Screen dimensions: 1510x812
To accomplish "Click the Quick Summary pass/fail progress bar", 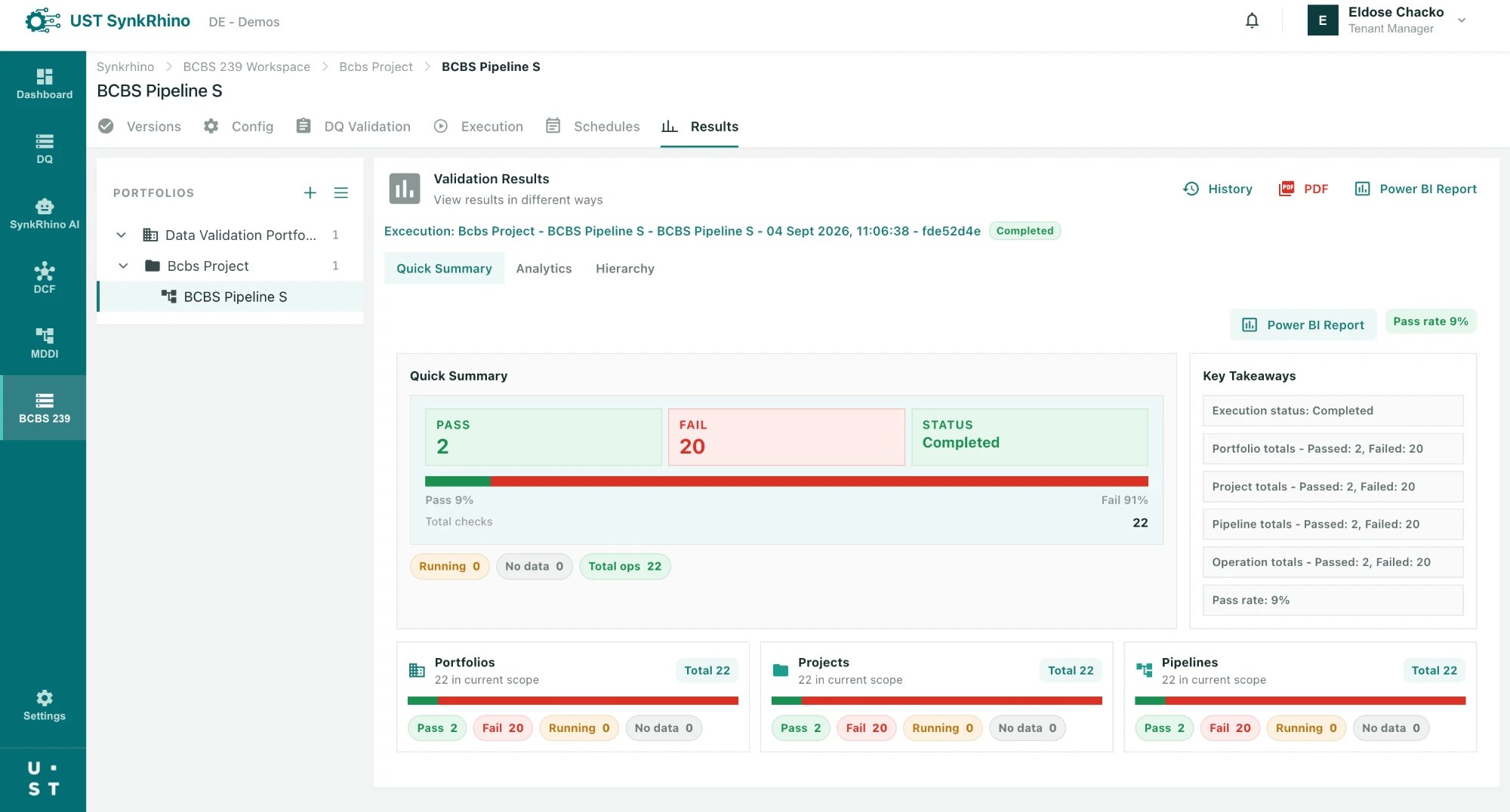I will pos(787,481).
